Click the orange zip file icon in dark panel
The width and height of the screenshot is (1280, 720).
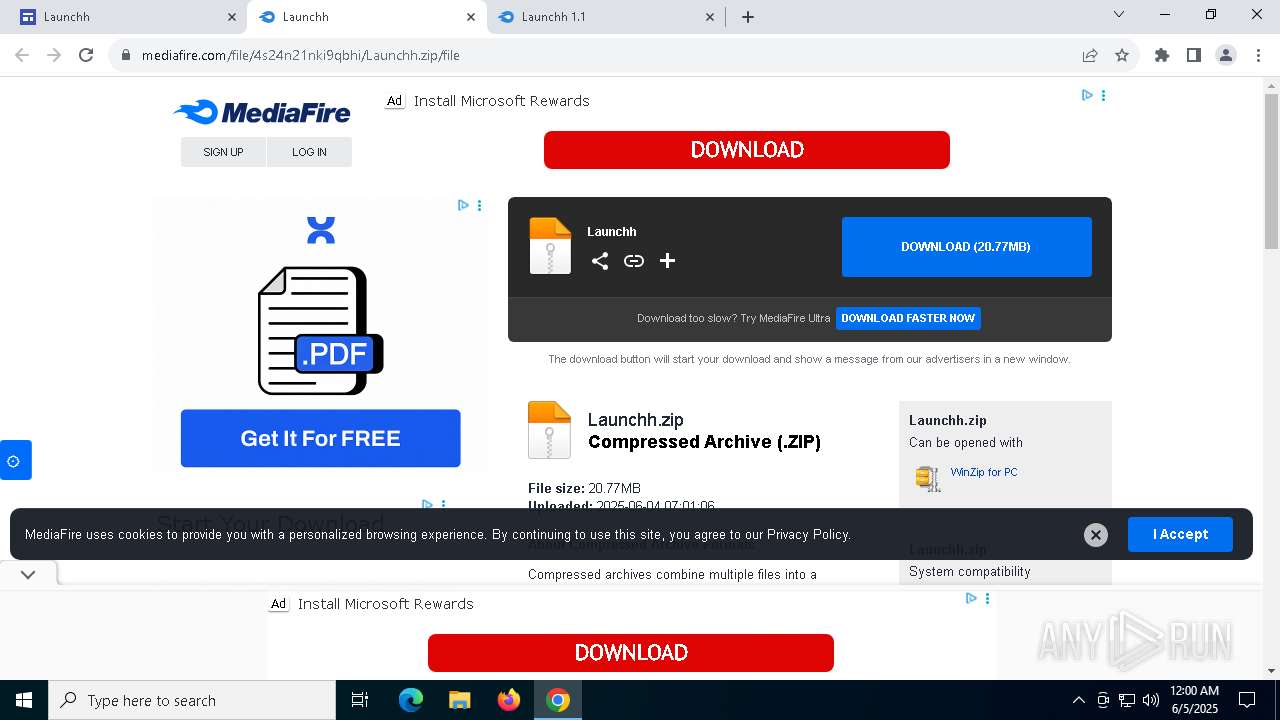[550, 246]
